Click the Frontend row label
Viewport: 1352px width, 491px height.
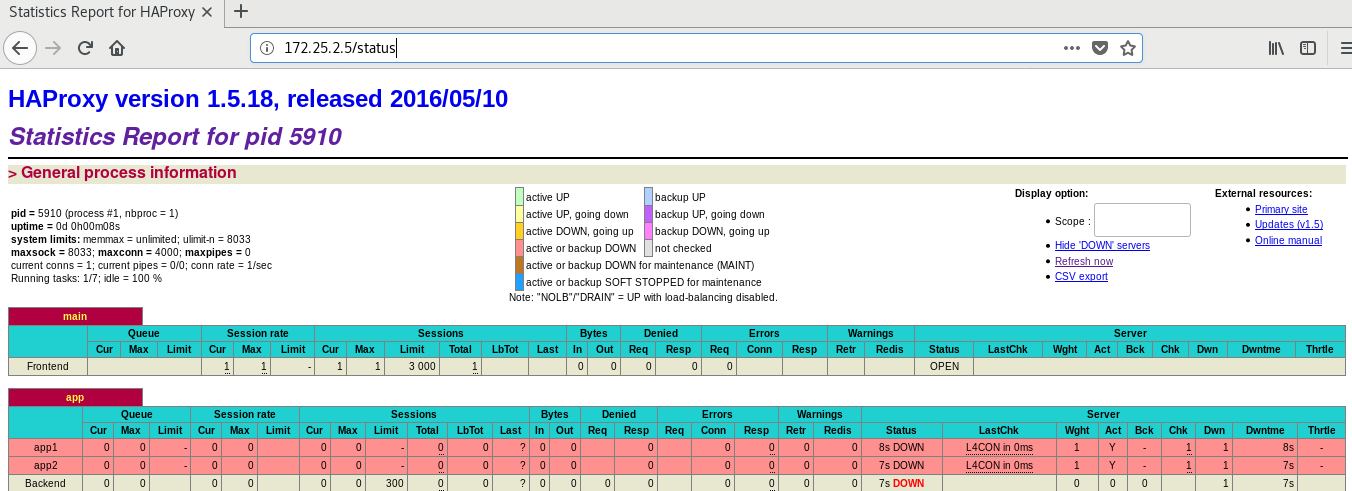(48, 366)
